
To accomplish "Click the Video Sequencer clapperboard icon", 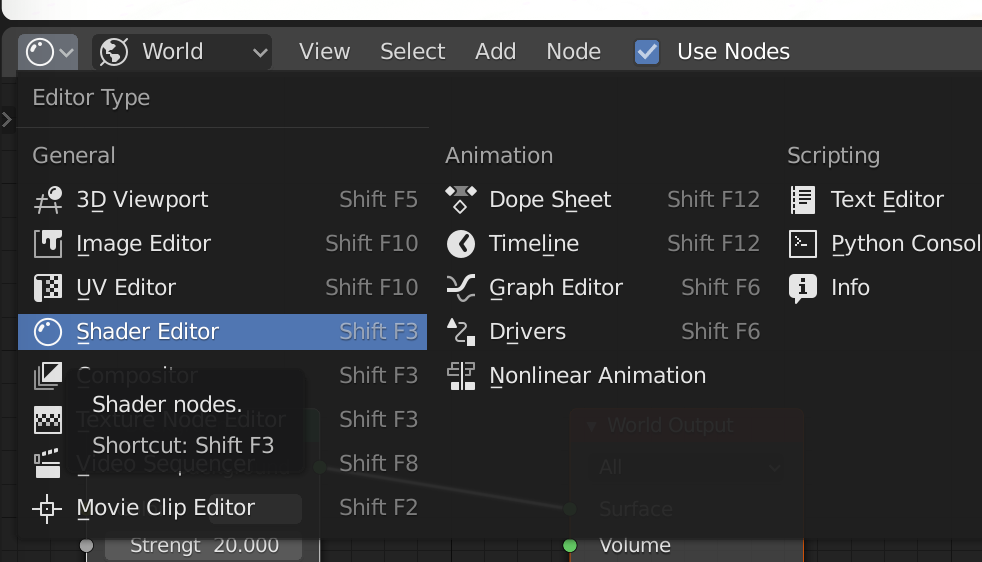I will coord(48,464).
